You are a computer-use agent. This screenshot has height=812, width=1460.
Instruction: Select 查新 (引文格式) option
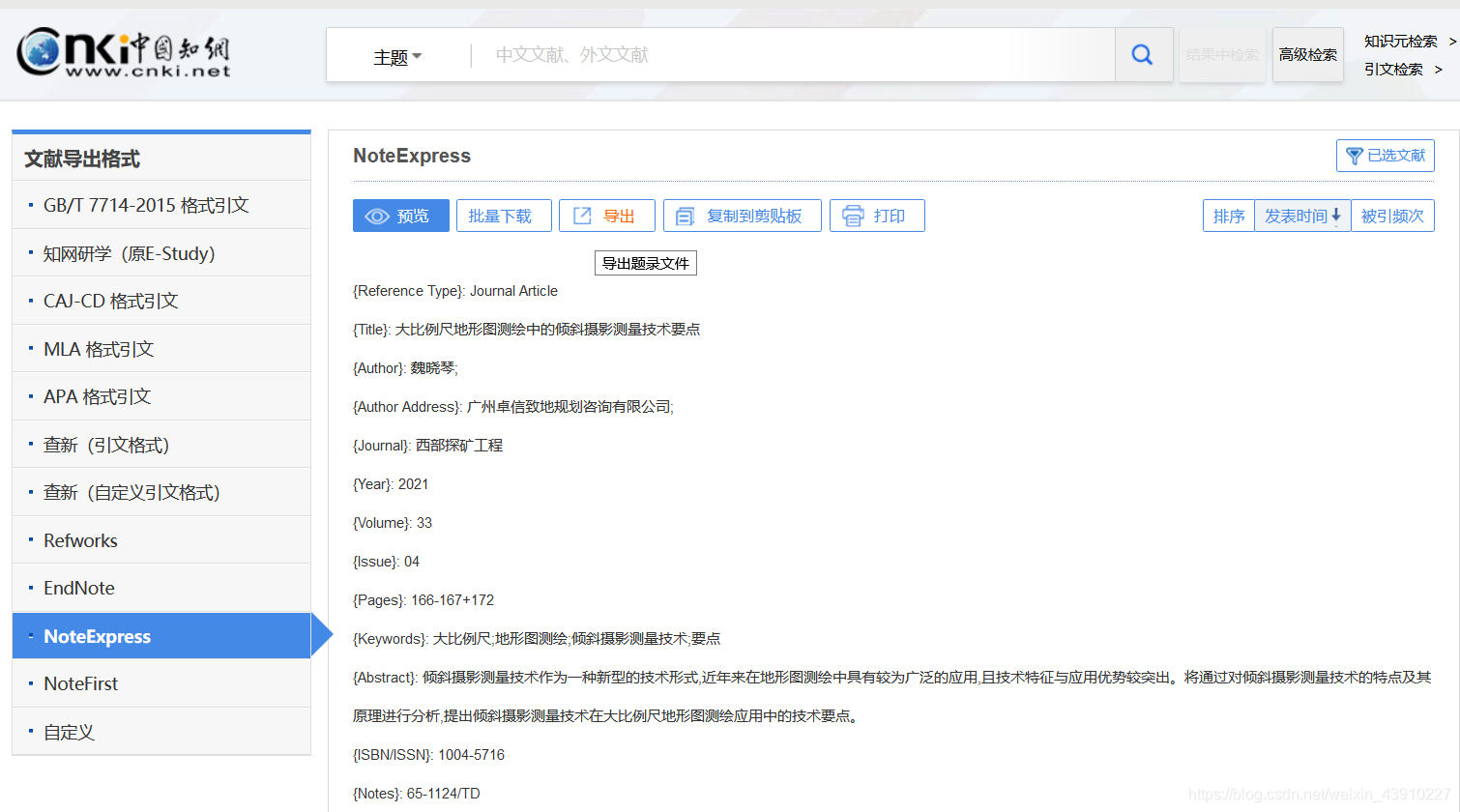click(161, 445)
